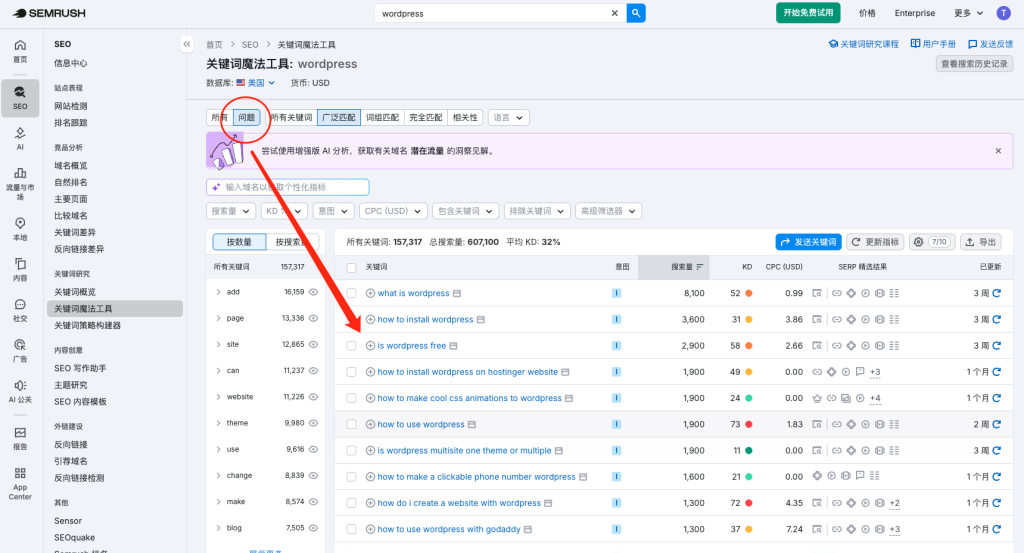This screenshot has width=1024, height=553.
Task: Select the 词组匹配 phrase match tab
Action: click(x=382, y=118)
